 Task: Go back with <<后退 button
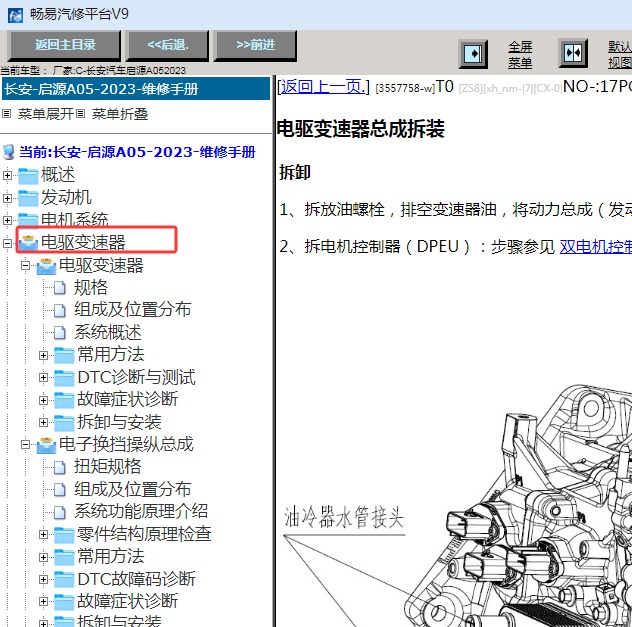tap(168, 45)
